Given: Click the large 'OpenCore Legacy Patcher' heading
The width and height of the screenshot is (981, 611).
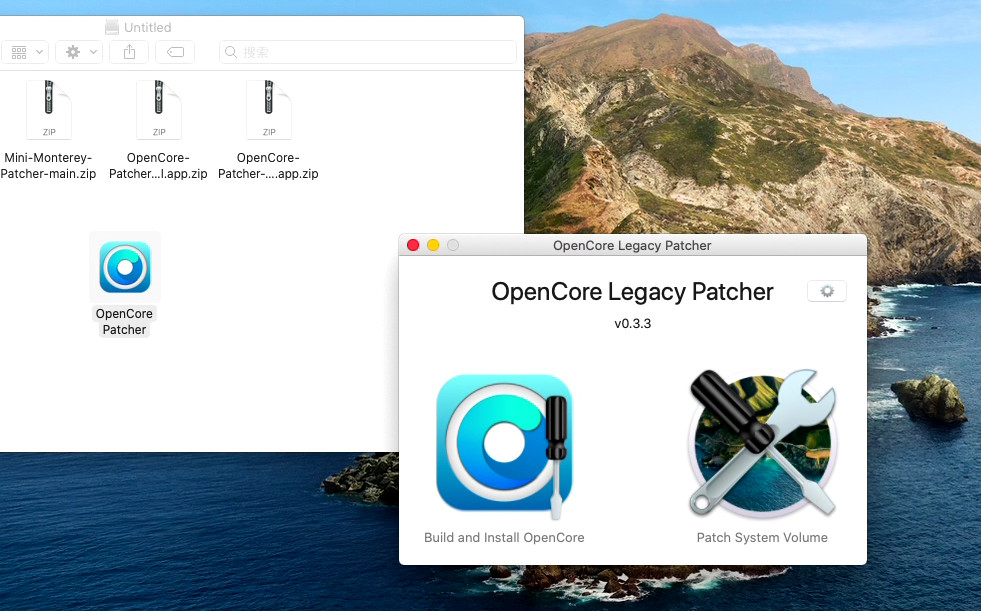Looking at the screenshot, I should (x=633, y=292).
